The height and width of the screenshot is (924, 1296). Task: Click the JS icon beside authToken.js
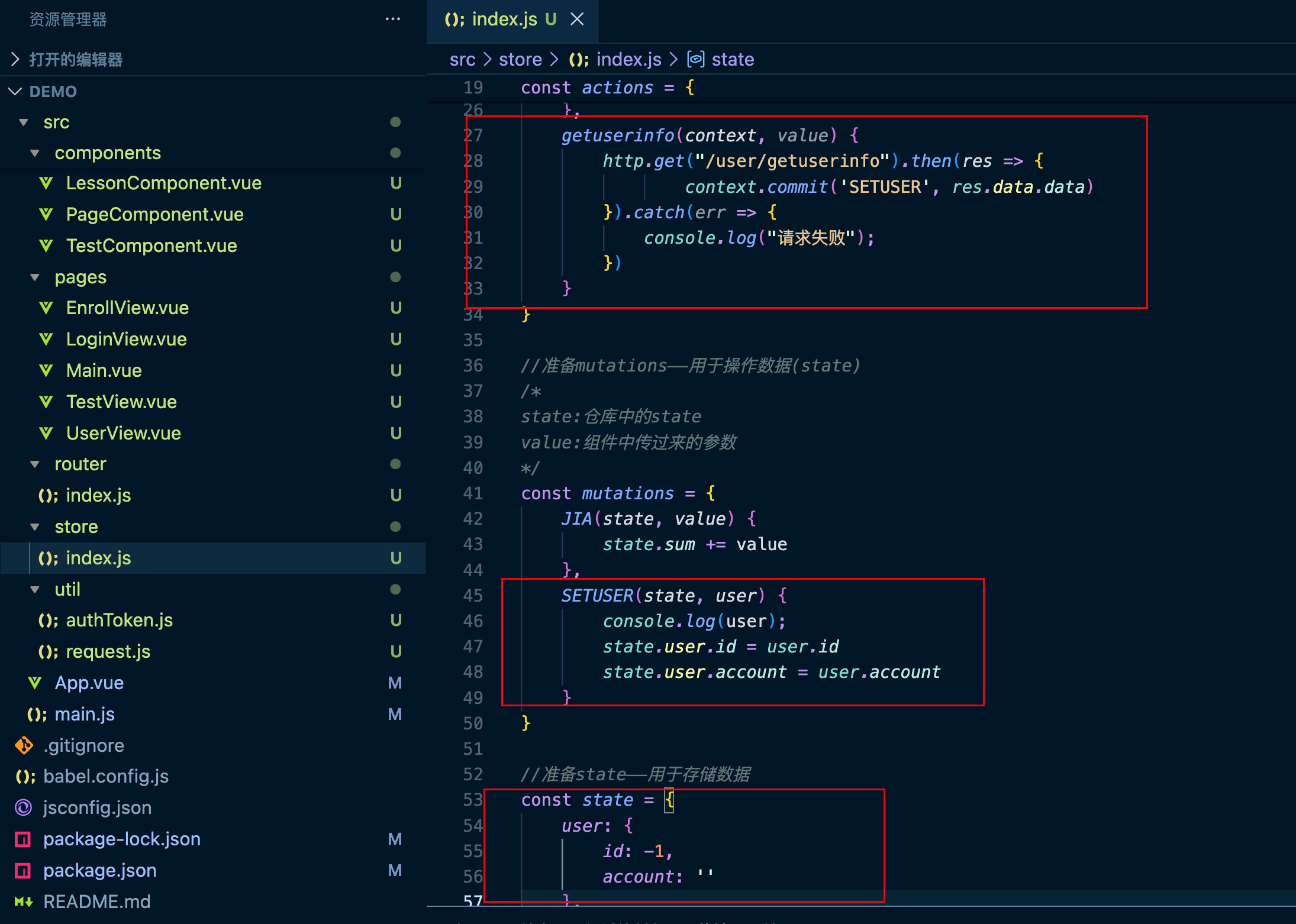pos(48,621)
